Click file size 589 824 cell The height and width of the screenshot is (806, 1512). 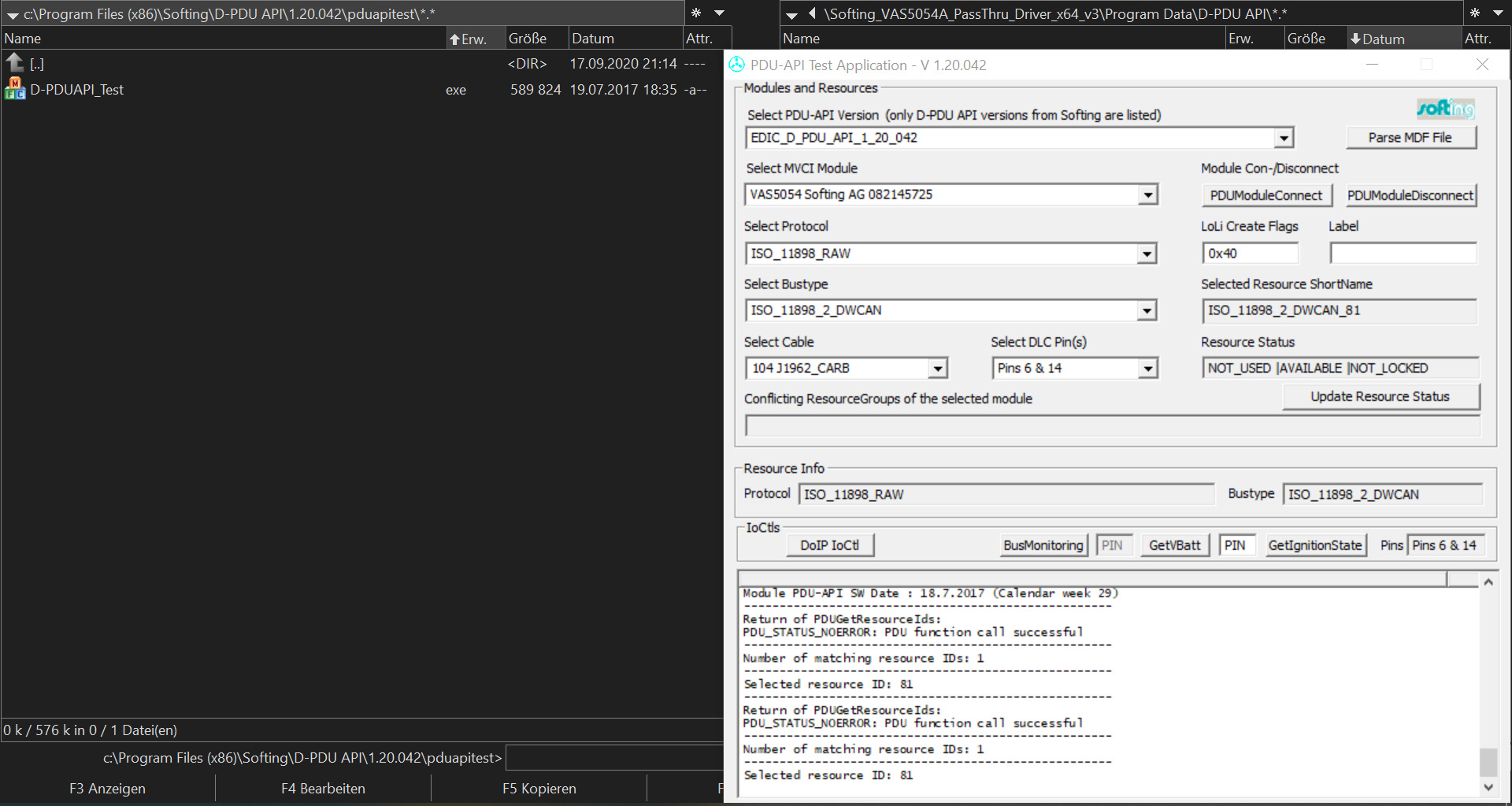(x=535, y=90)
